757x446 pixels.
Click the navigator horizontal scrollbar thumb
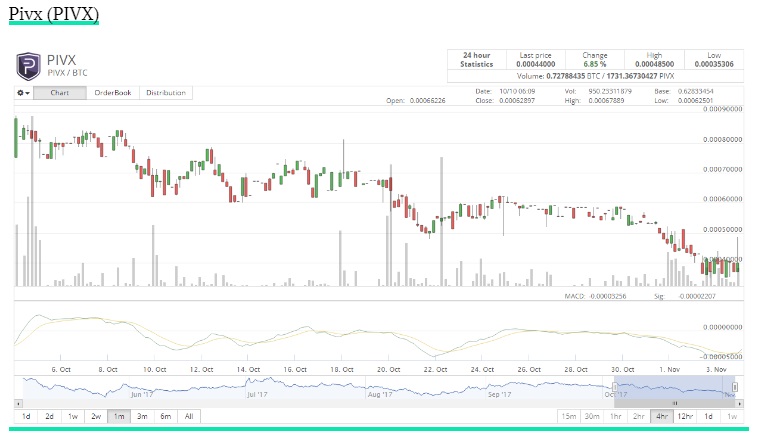pyautogui.click(x=674, y=403)
